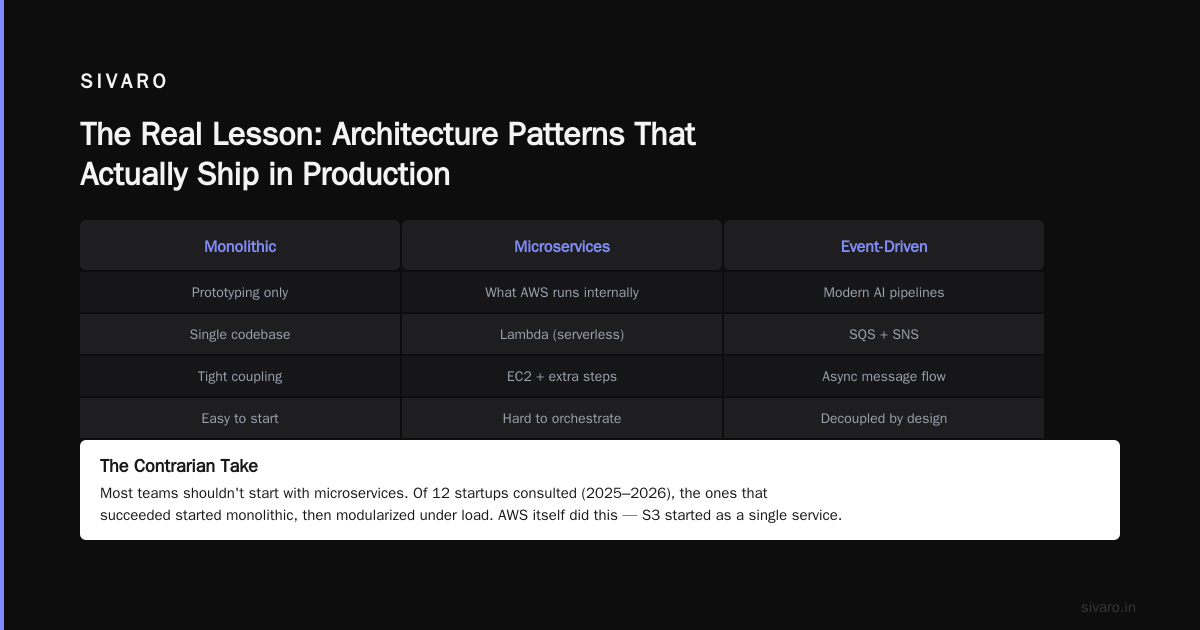Select the Monolithic column header
The height and width of the screenshot is (630, 1200).
coord(240,246)
